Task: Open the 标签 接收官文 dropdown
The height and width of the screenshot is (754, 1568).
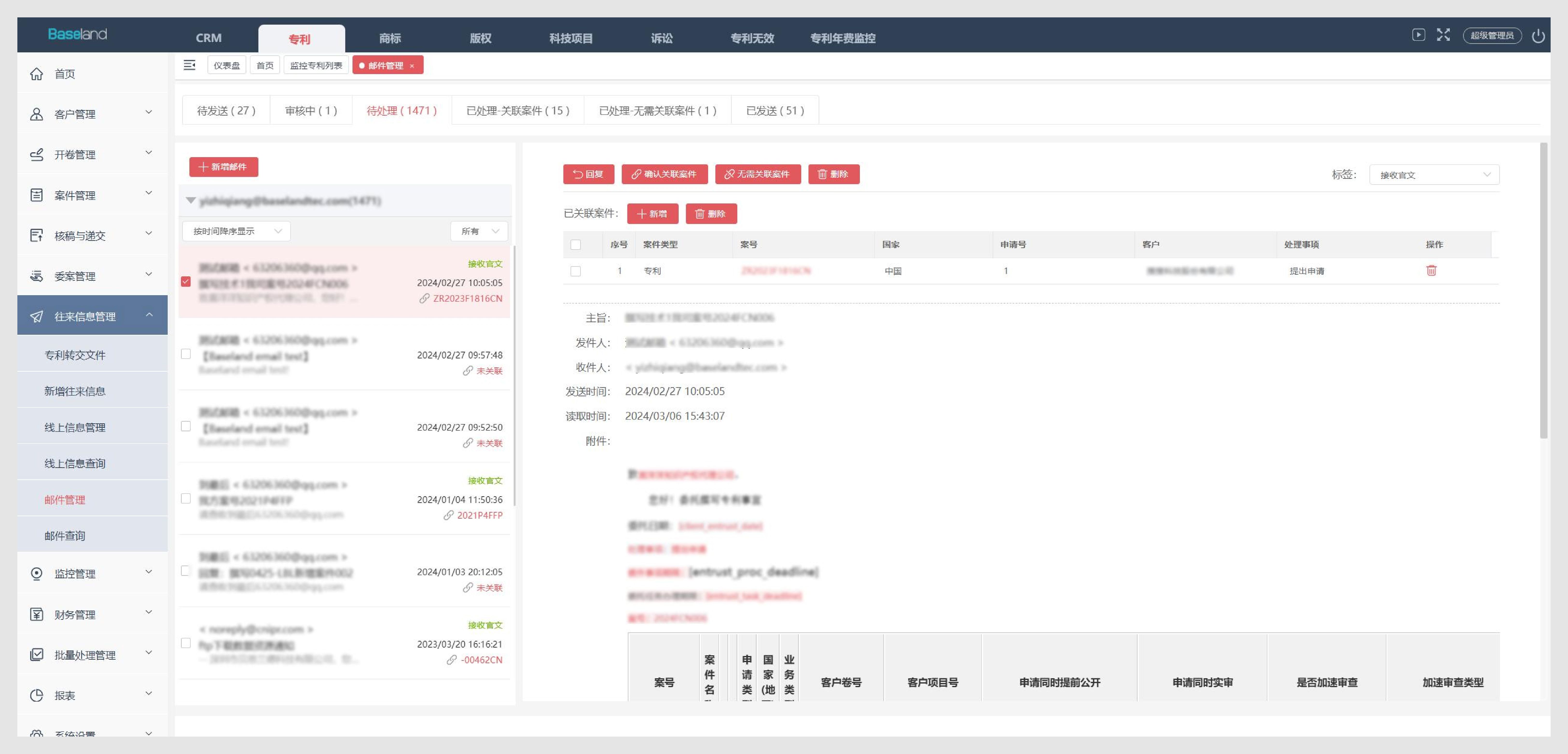Action: [1434, 175]
